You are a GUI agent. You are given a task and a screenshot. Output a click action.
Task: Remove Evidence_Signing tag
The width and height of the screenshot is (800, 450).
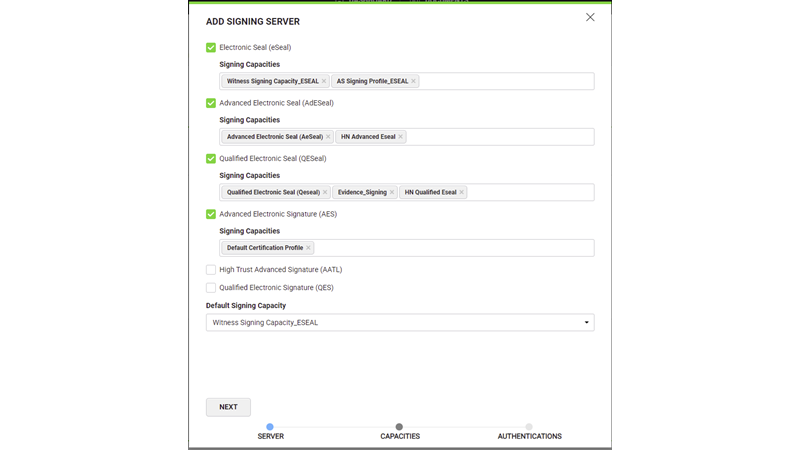[392, 192]
